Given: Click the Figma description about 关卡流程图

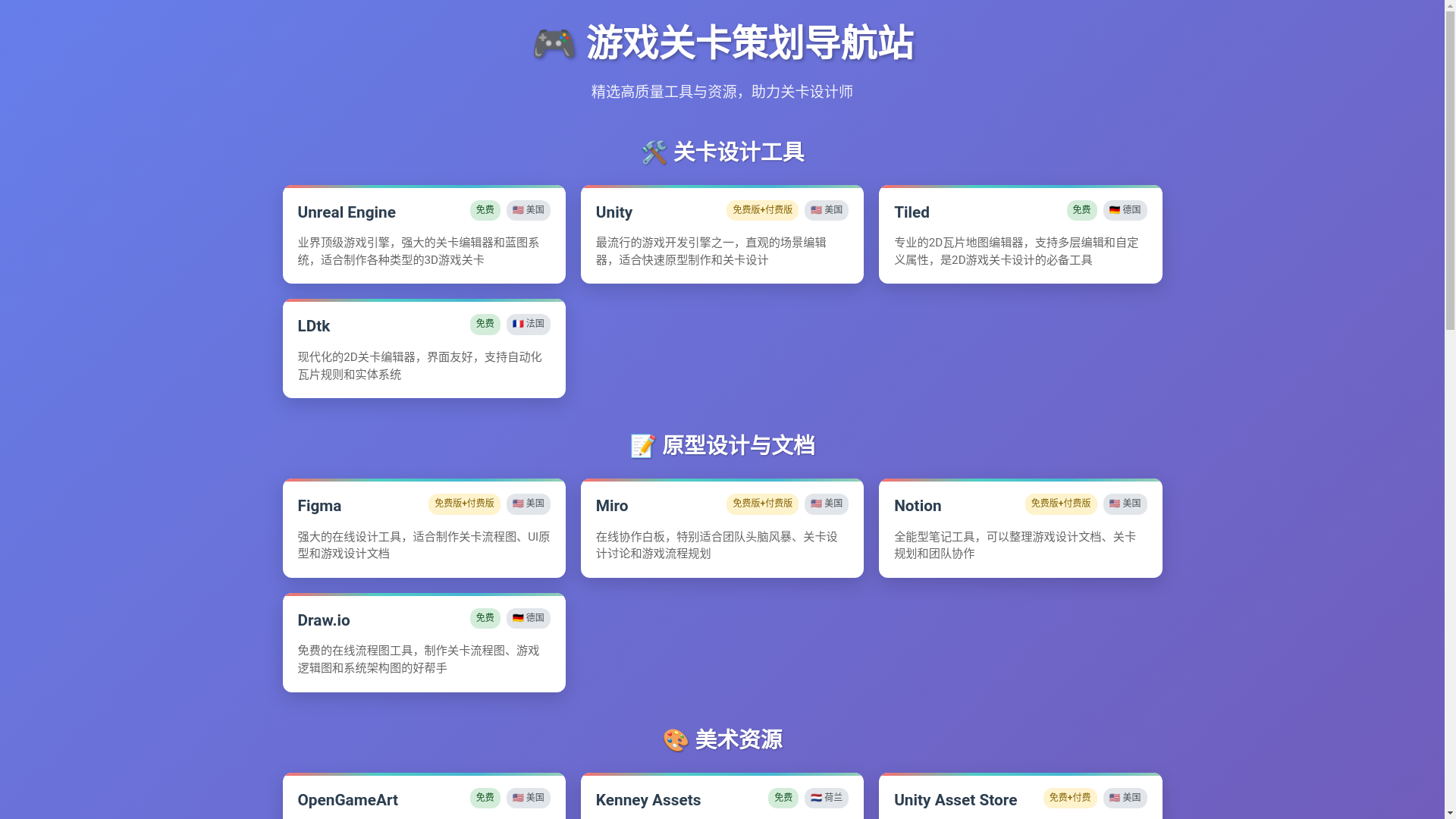Looking at the screenshot, I should 424,545.
